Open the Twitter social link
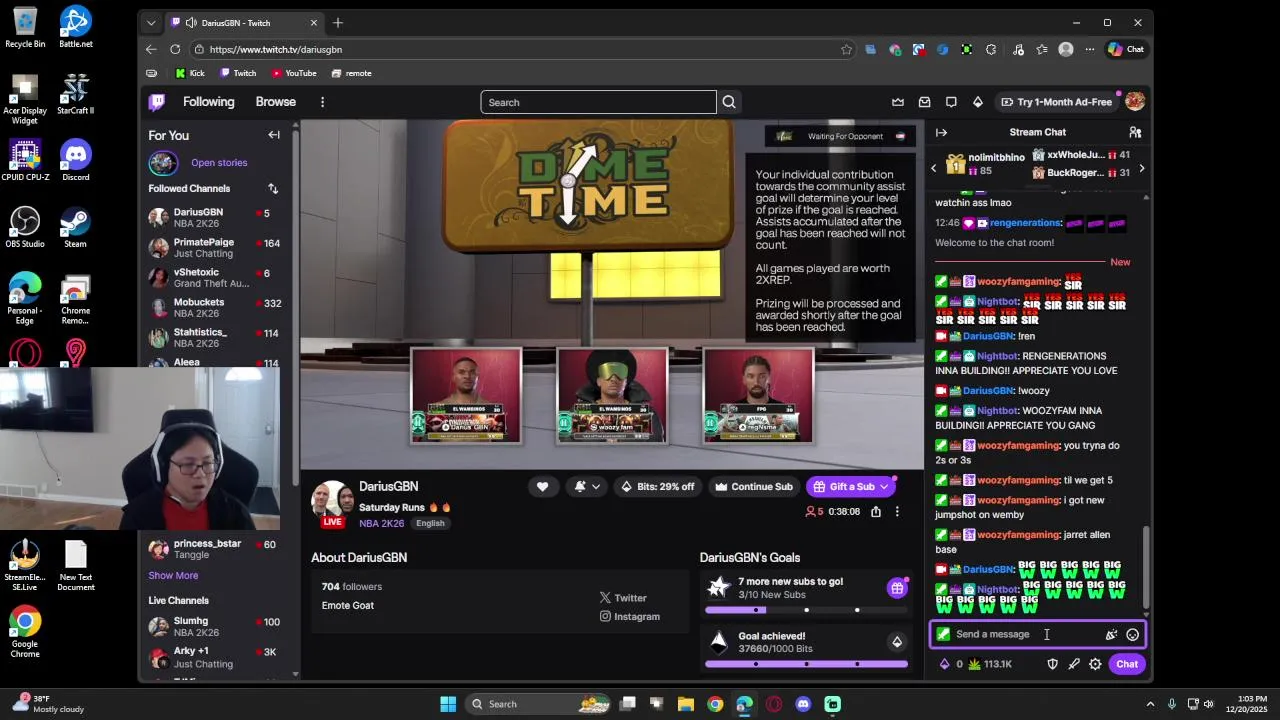 click(x=623, y=598)
